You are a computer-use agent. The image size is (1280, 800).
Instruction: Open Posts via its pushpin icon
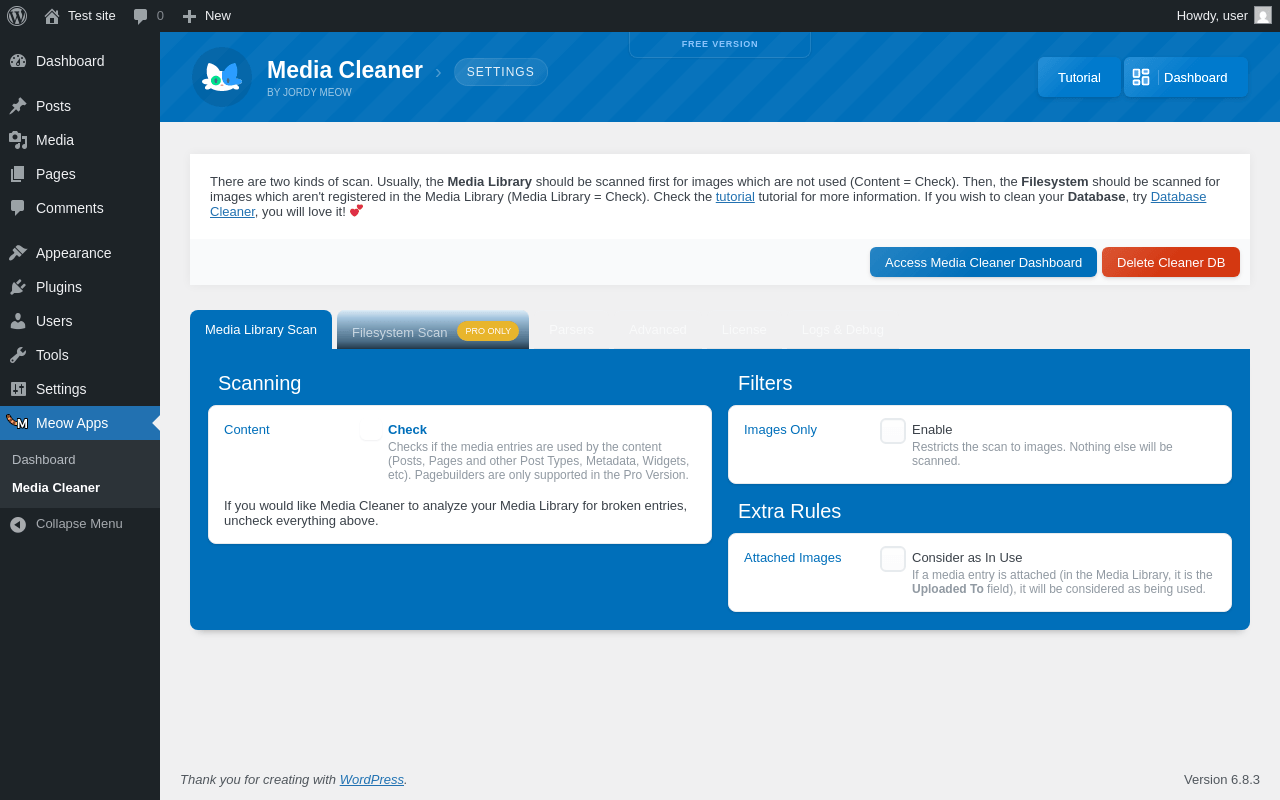pos(18,106)
